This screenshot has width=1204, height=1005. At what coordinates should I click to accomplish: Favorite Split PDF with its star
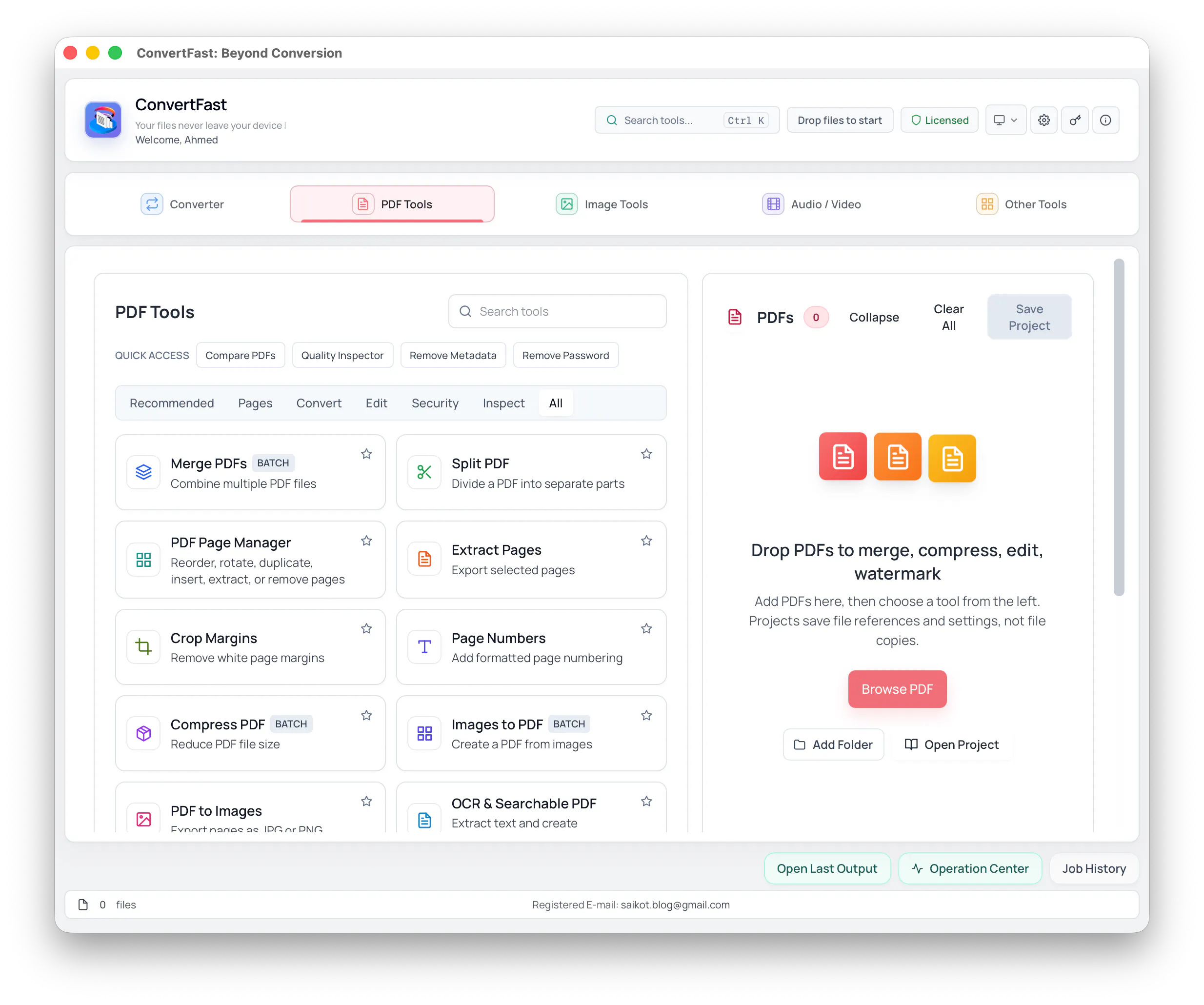click(647, 454)
